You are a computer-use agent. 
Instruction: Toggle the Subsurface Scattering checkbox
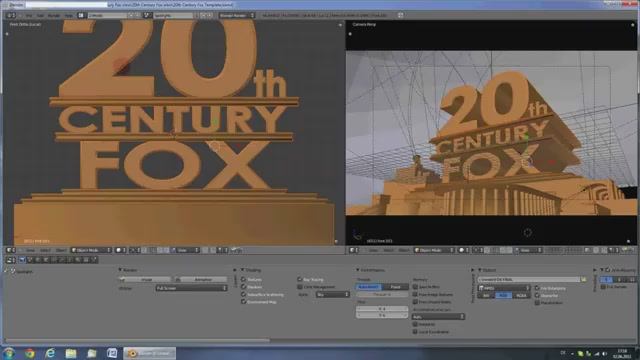(x=244, y=294)
